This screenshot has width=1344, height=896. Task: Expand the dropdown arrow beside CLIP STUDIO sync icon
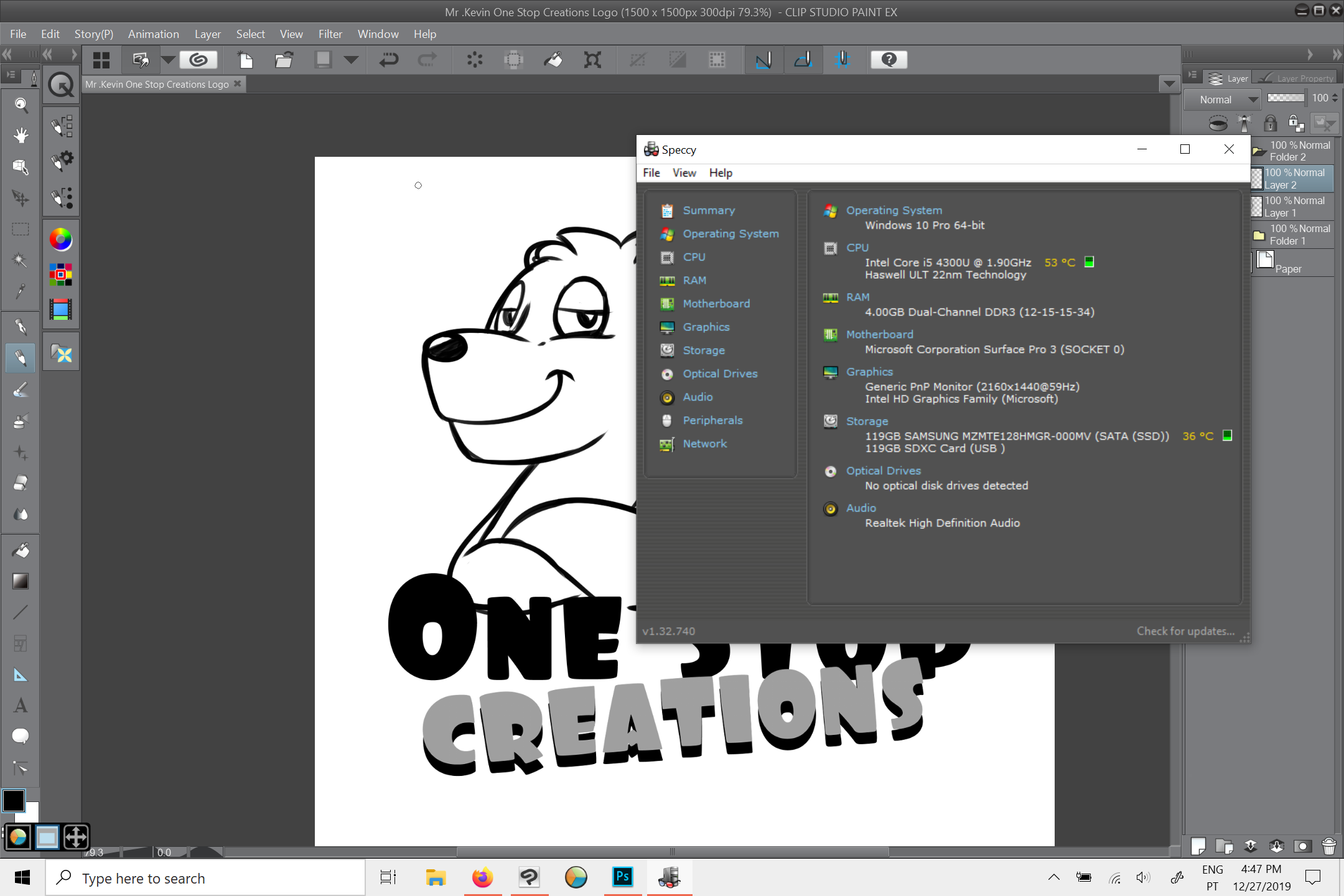pos(168,60)
